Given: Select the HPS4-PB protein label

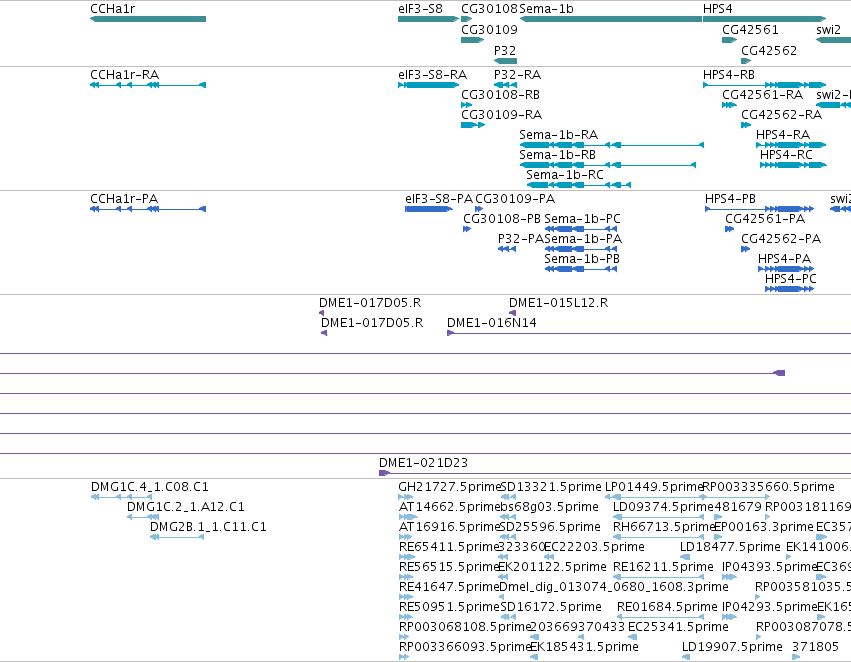Looking at the screenshot, I should 730,199.
